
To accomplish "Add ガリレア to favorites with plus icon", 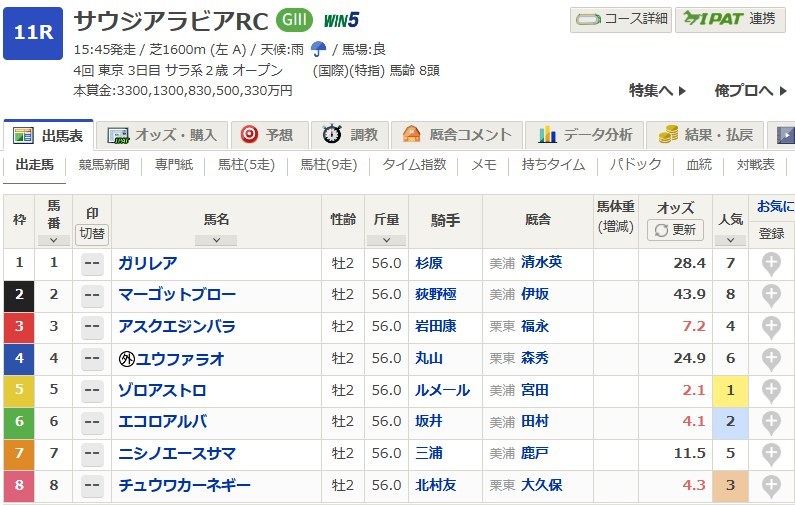I will tap(770, 263).
